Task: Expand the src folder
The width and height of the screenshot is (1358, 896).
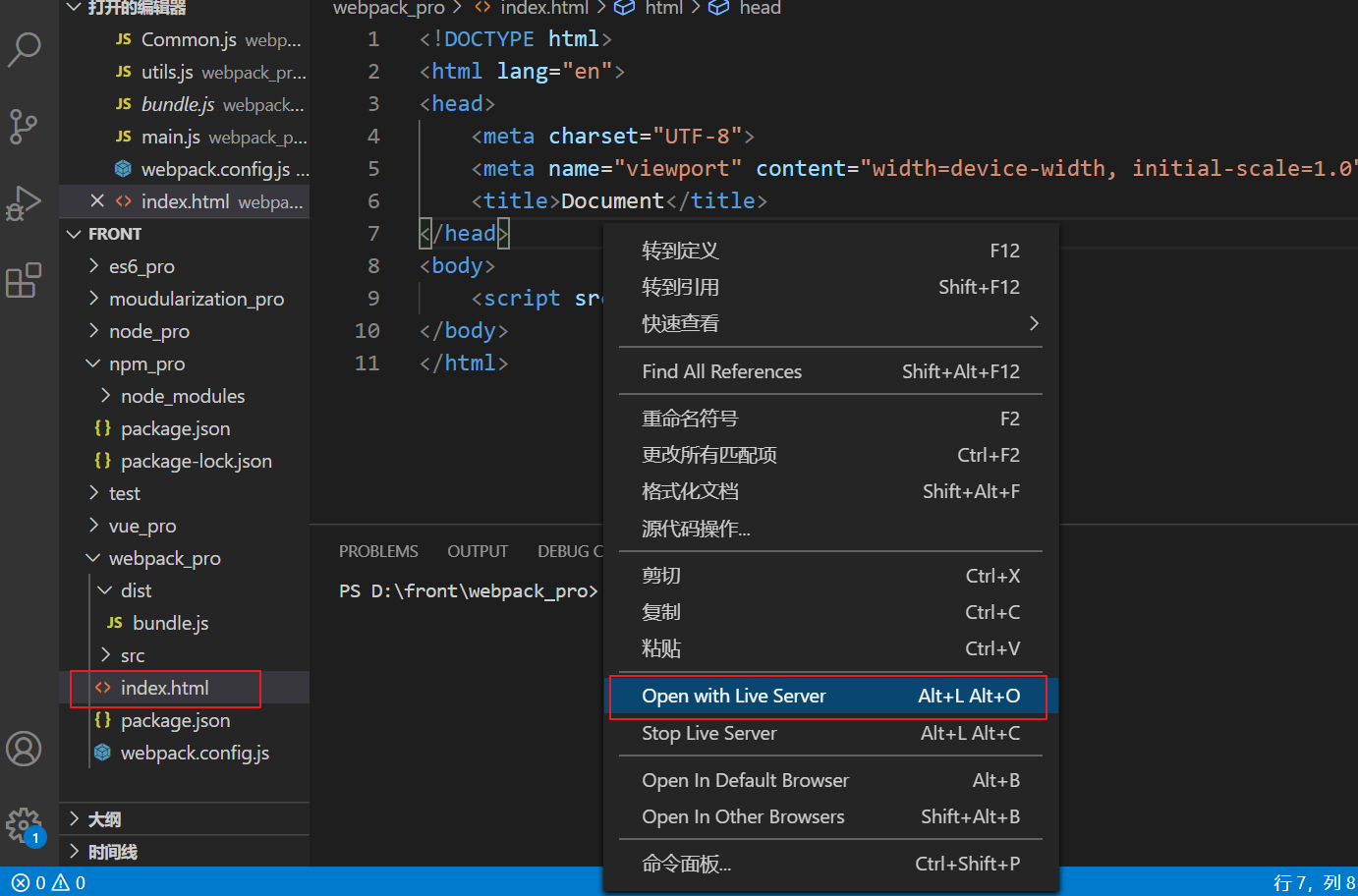Action: click(105, 655)
